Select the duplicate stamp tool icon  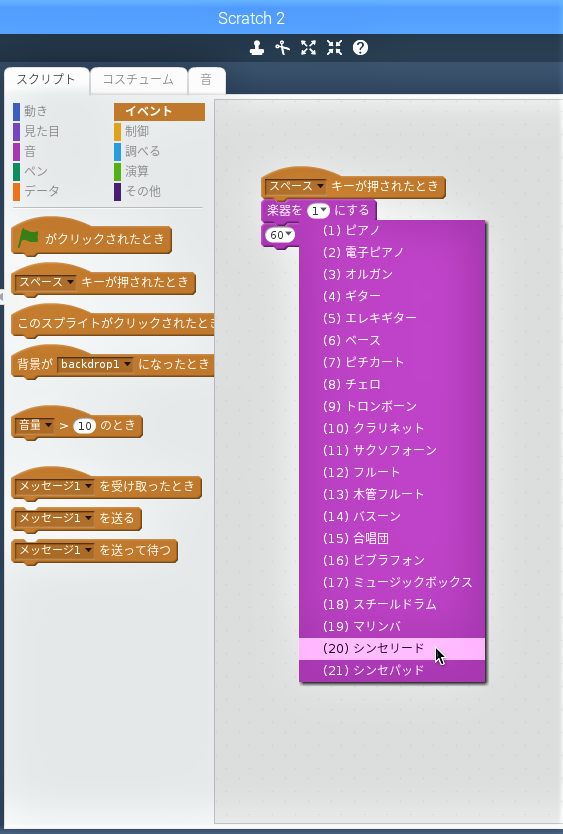[x=256, y=48]
